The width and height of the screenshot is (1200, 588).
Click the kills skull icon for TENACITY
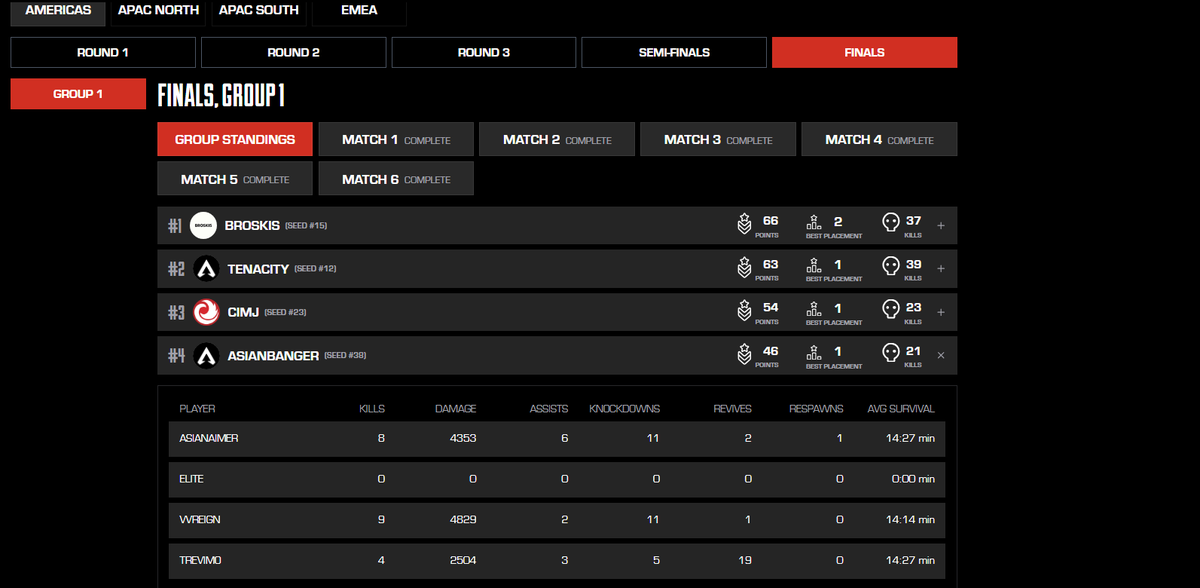[890, 268]
